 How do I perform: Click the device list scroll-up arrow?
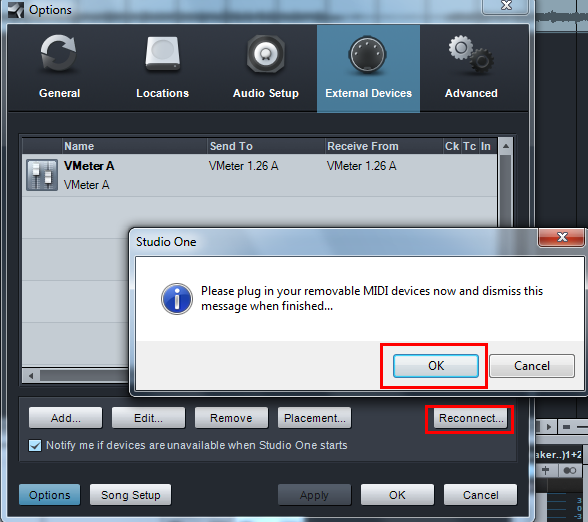(x=506, y=146)
